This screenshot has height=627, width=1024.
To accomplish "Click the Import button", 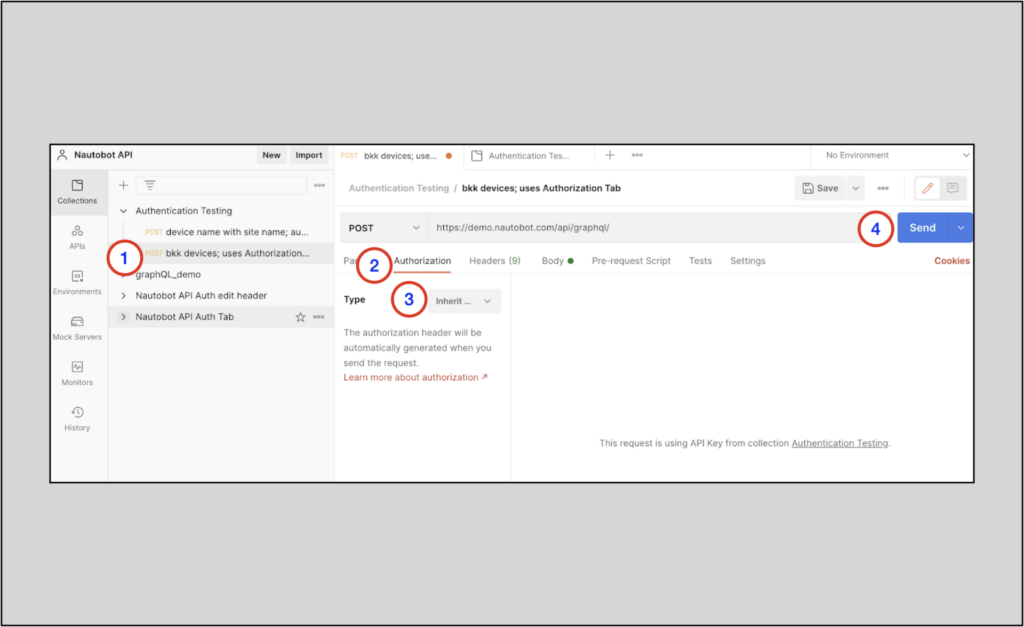I will click(x=309, y=155).
